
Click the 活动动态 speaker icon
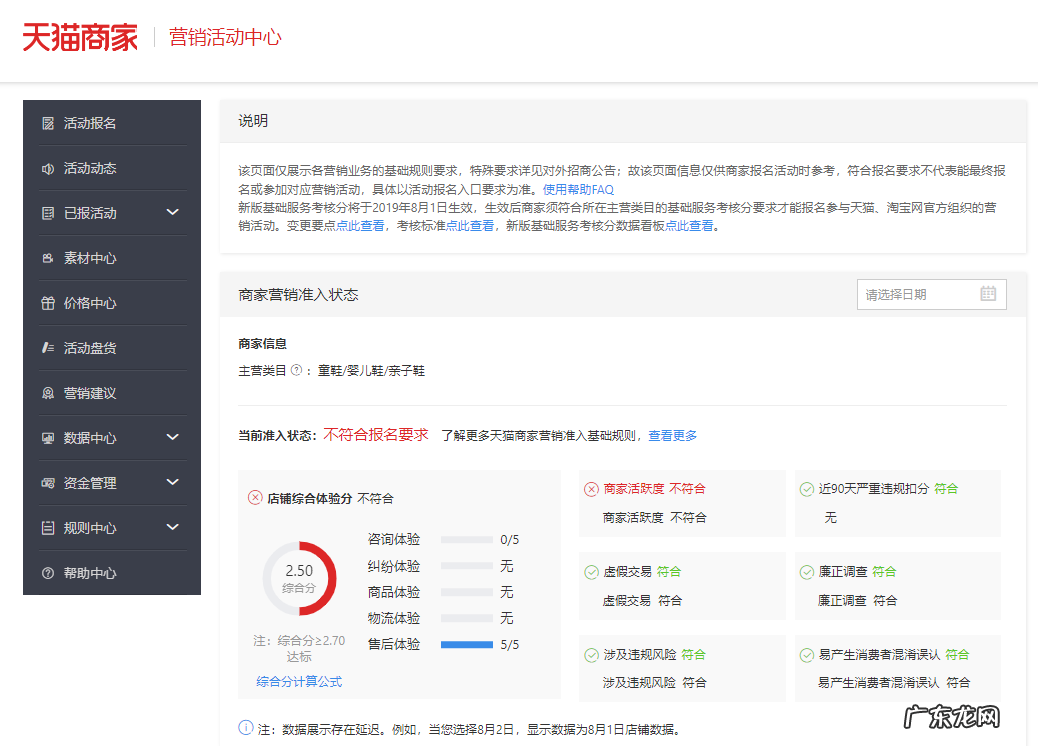pos(46,167)
